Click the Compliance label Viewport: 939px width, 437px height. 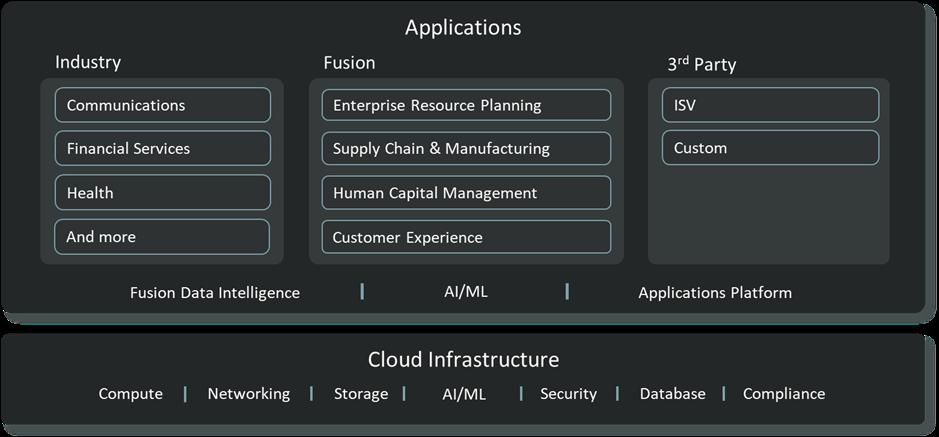784,394
